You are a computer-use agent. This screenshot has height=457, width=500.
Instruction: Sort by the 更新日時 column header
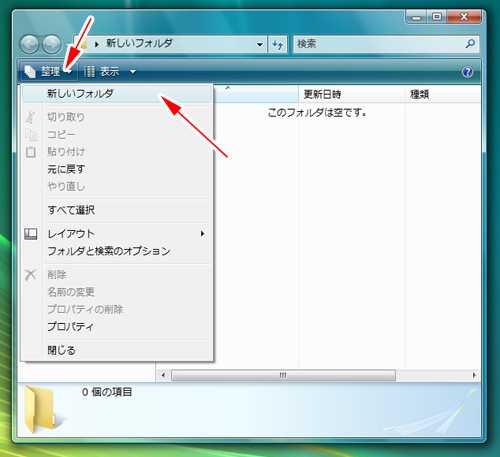pyautogui.click(x=352, y=94)
